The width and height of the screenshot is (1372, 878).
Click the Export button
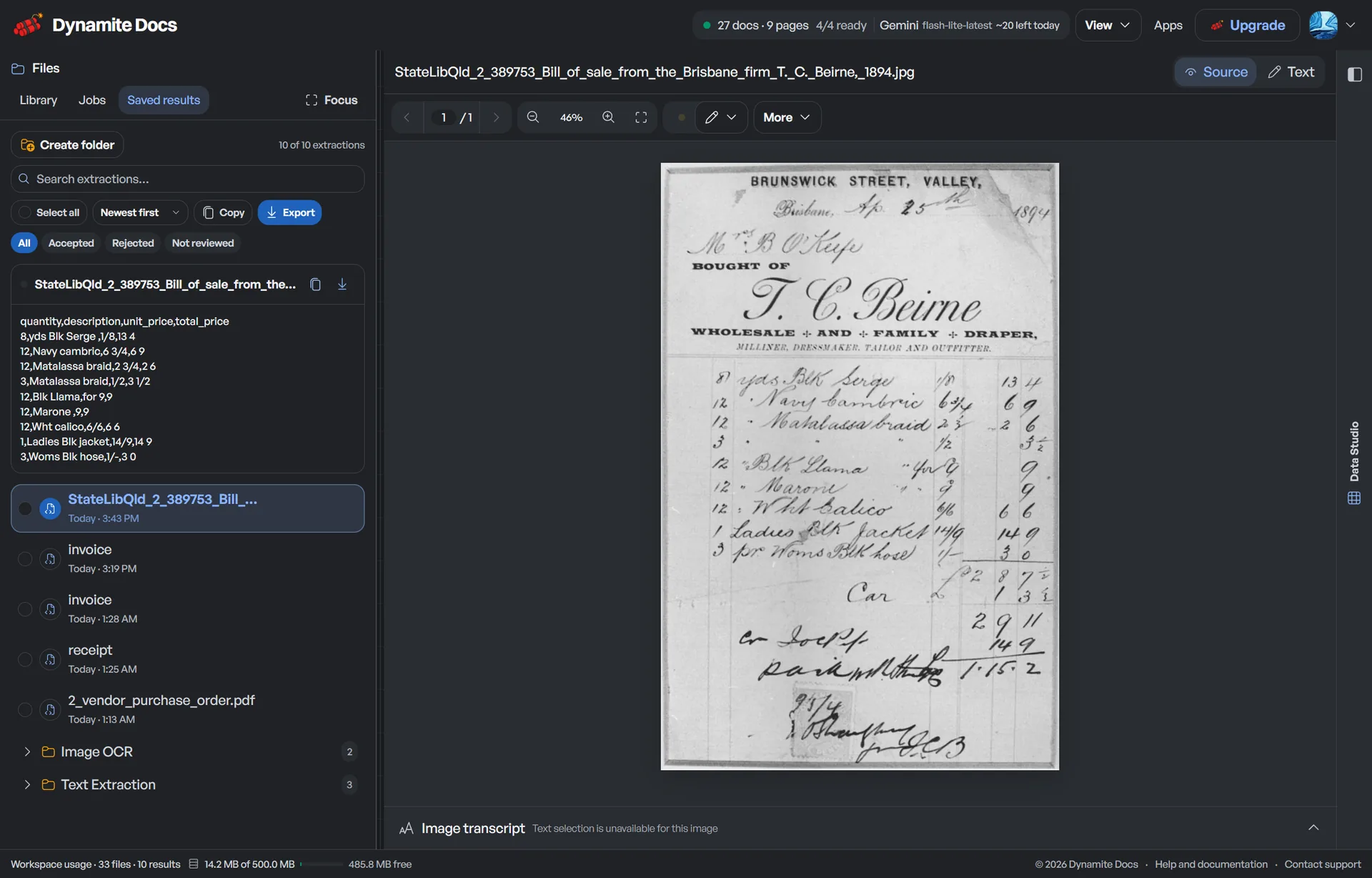290,212
